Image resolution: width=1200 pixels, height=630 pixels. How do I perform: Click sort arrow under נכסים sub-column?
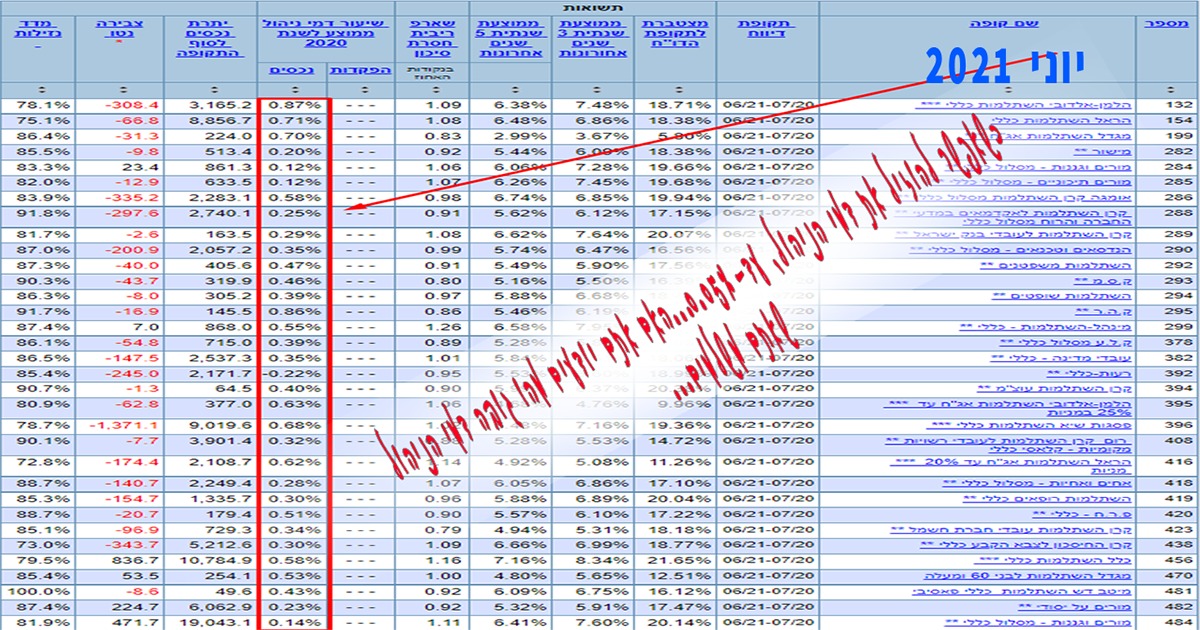[x=294, y=88]
